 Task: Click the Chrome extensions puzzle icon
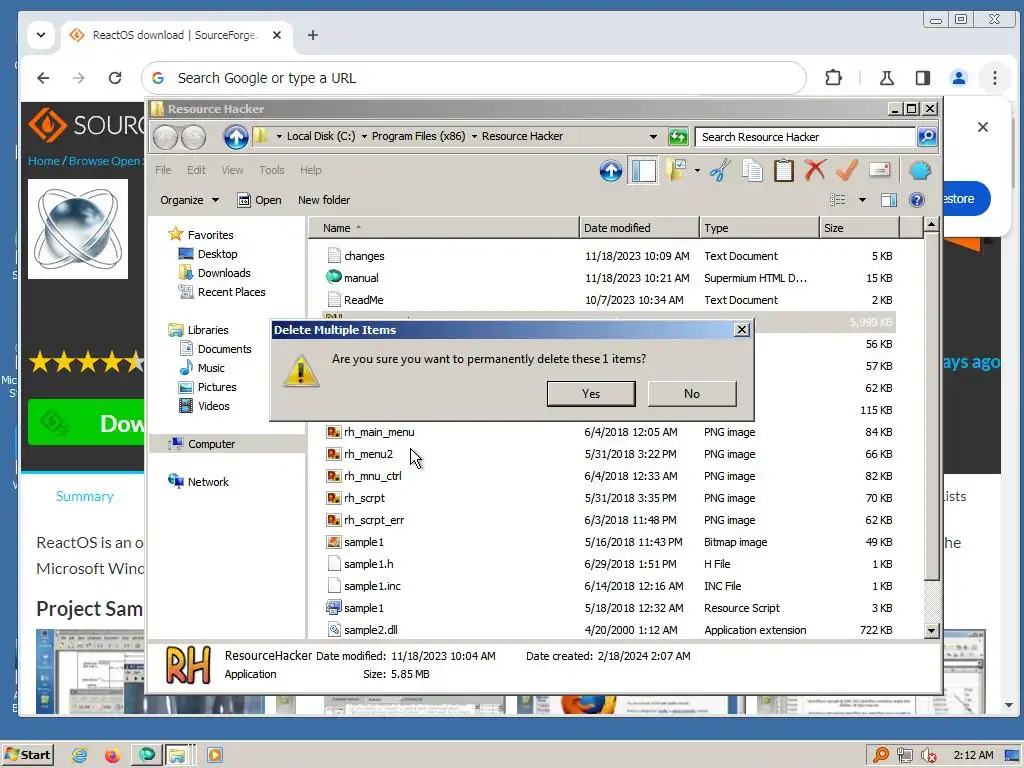(x=833, y=78)
